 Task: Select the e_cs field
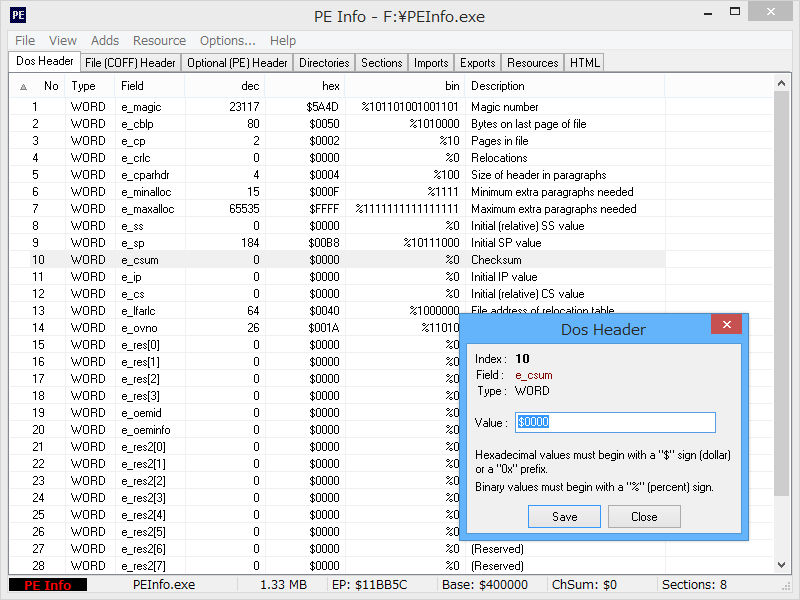pyautogui.click(x=132, y=294)
